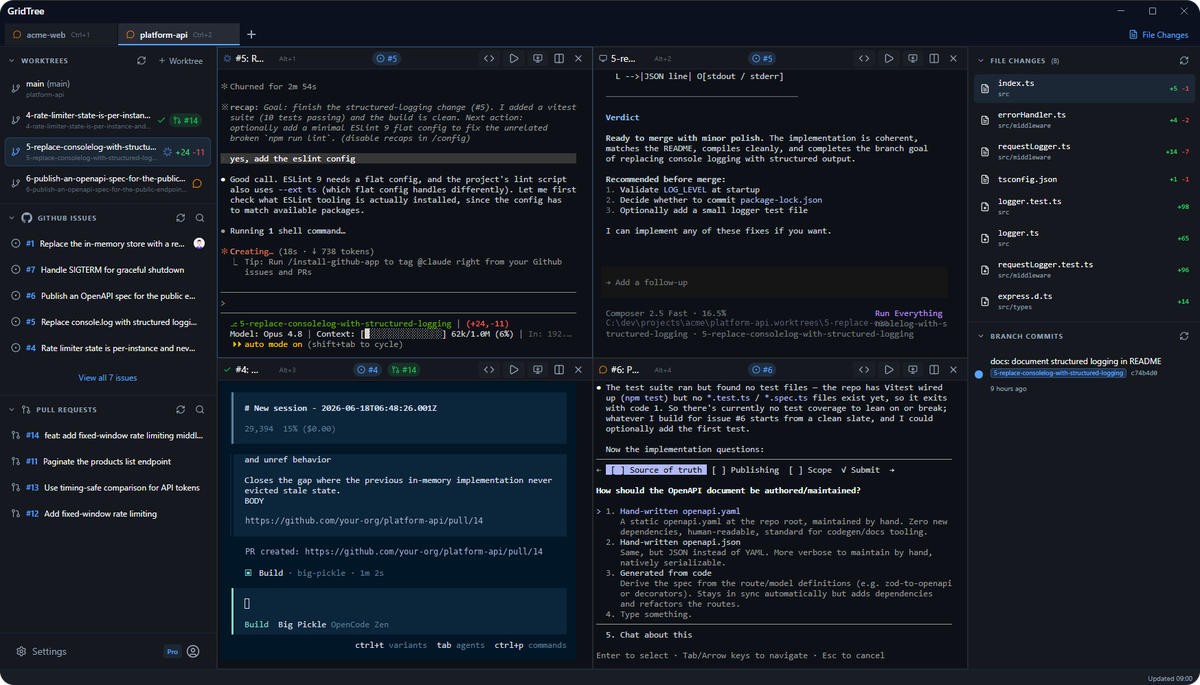The image size is (1200, 685).
Task: Select the 6-publish-an-openapi-spec worktree
Action: coord(107,183)
